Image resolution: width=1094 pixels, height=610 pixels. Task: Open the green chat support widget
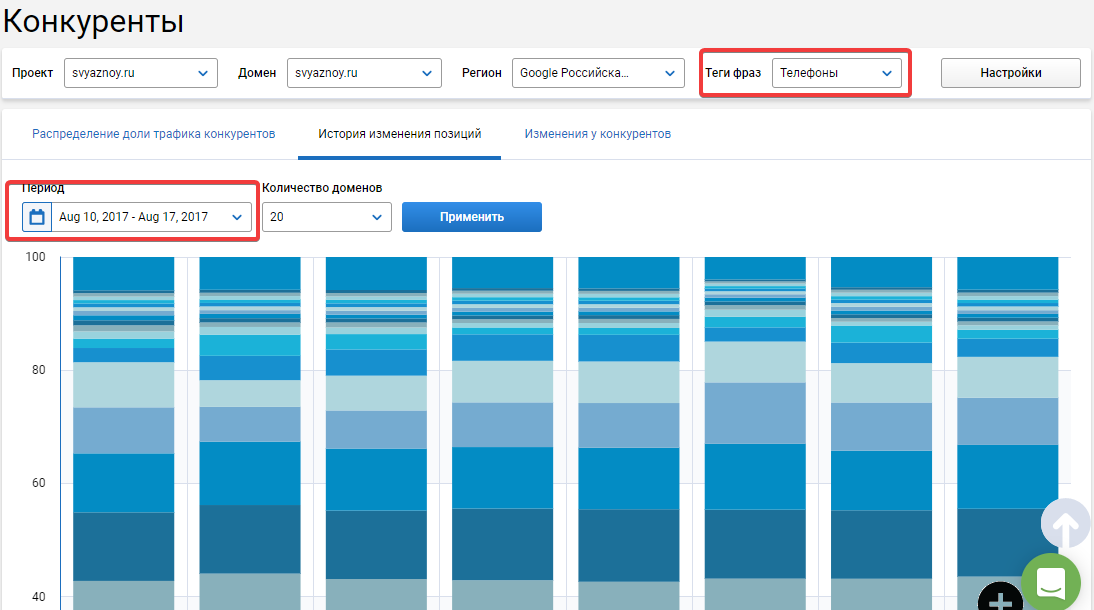[1051, 581]
